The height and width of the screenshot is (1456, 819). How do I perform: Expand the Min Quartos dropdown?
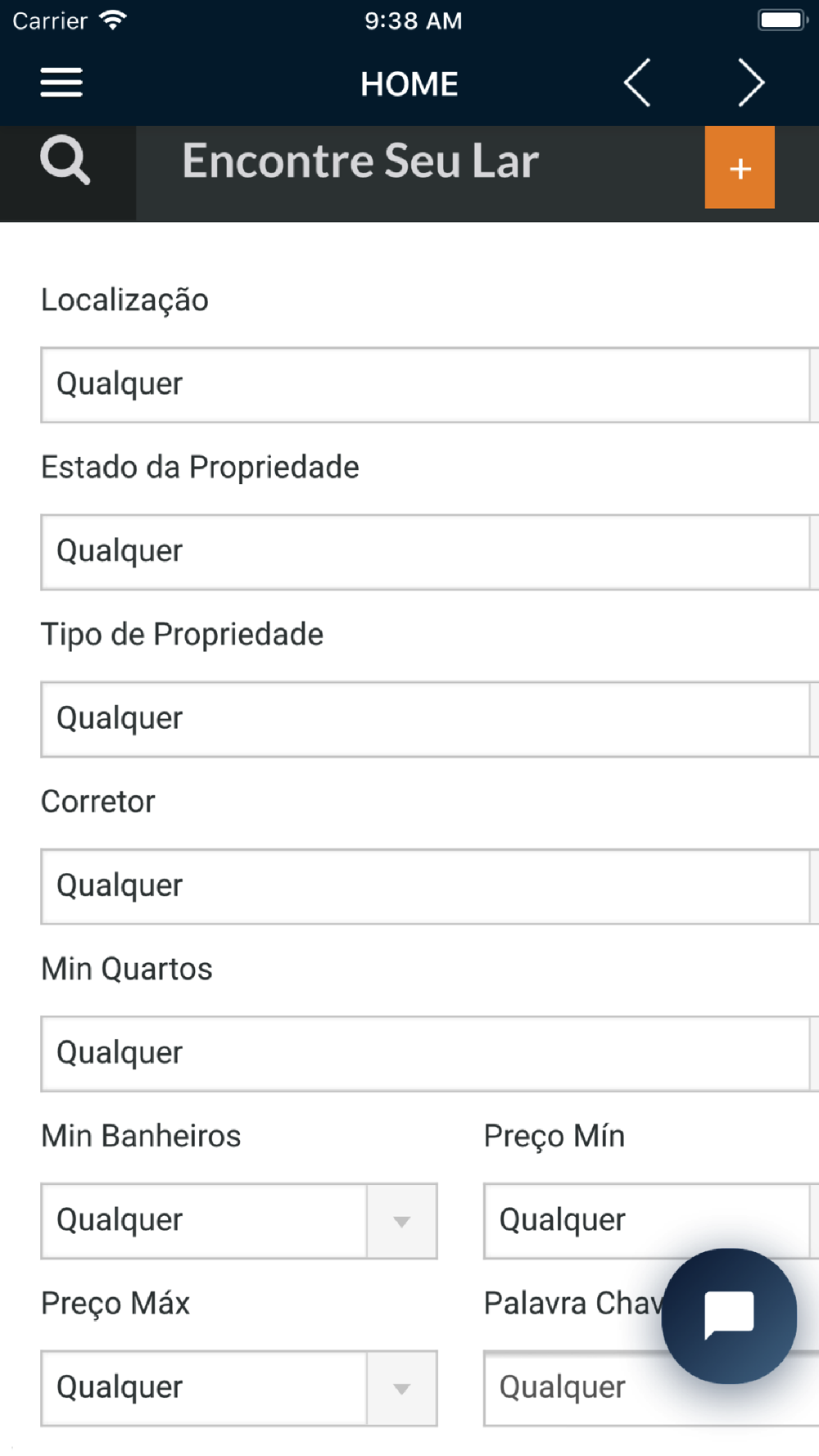[426, 1053]
